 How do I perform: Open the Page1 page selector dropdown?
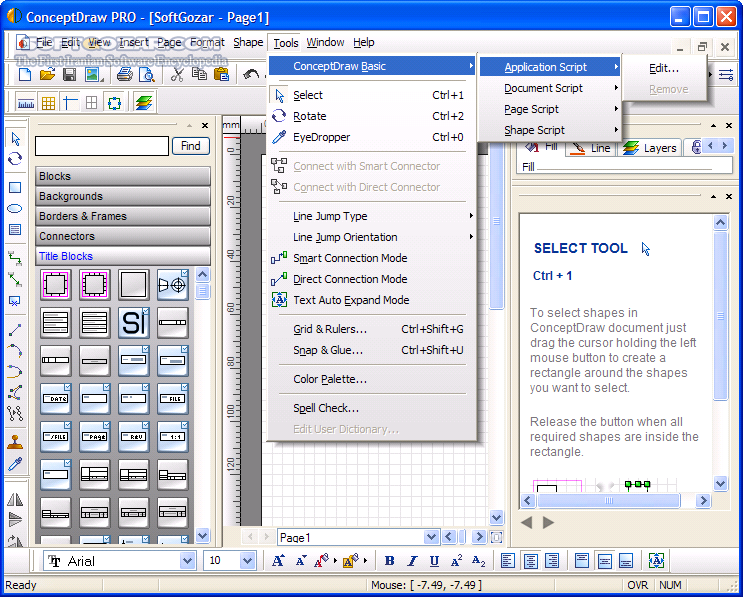[431, 537]
